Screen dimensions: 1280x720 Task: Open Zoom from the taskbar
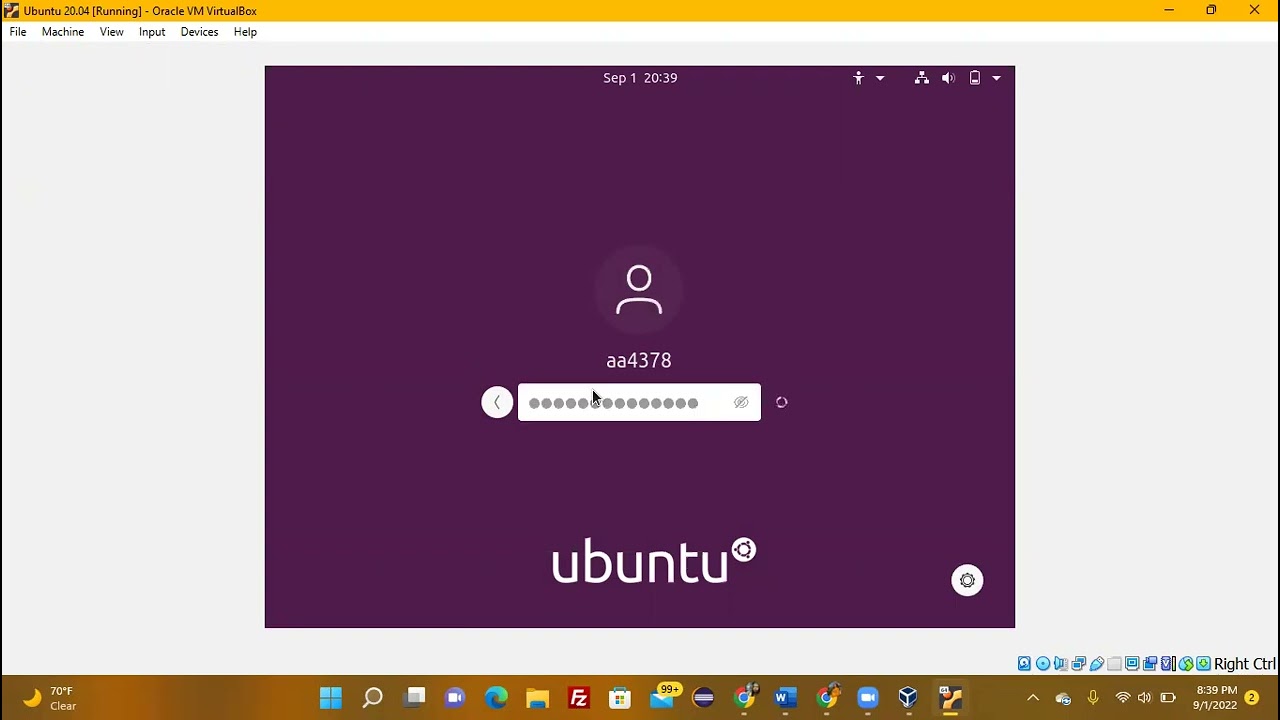pyautogui.click(x=867, y=697)
